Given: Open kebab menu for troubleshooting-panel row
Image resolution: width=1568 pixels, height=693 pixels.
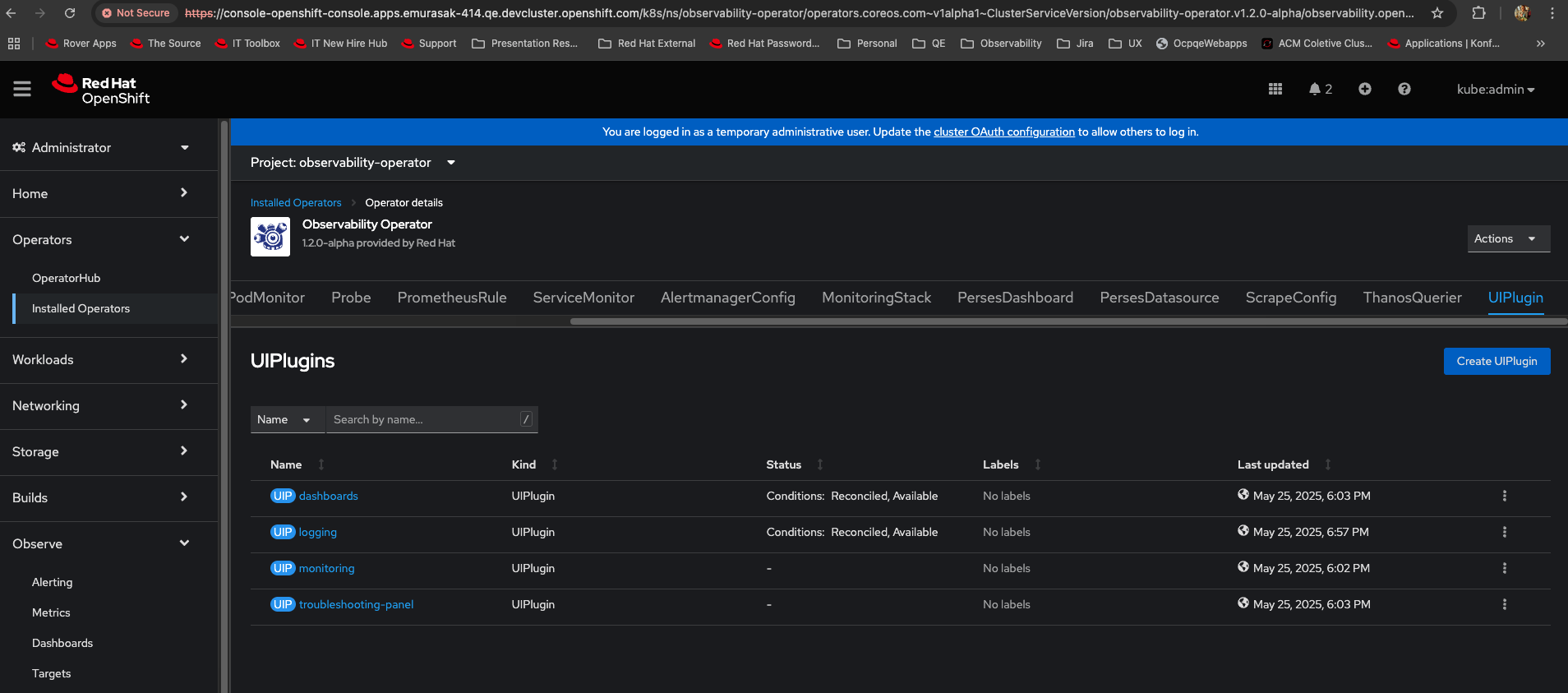Looking at the screenshot, I should pos(1504,604).
